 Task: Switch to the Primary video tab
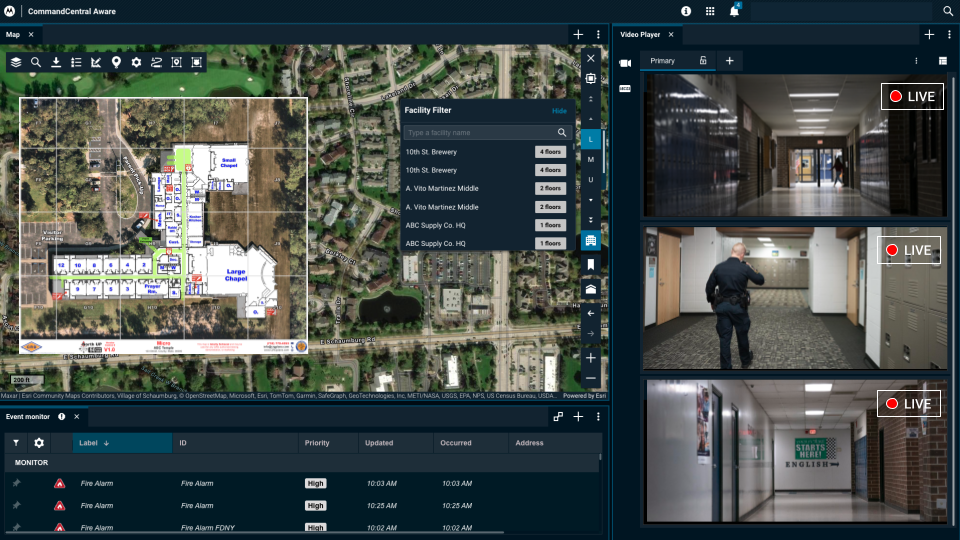tap(663, 61)
